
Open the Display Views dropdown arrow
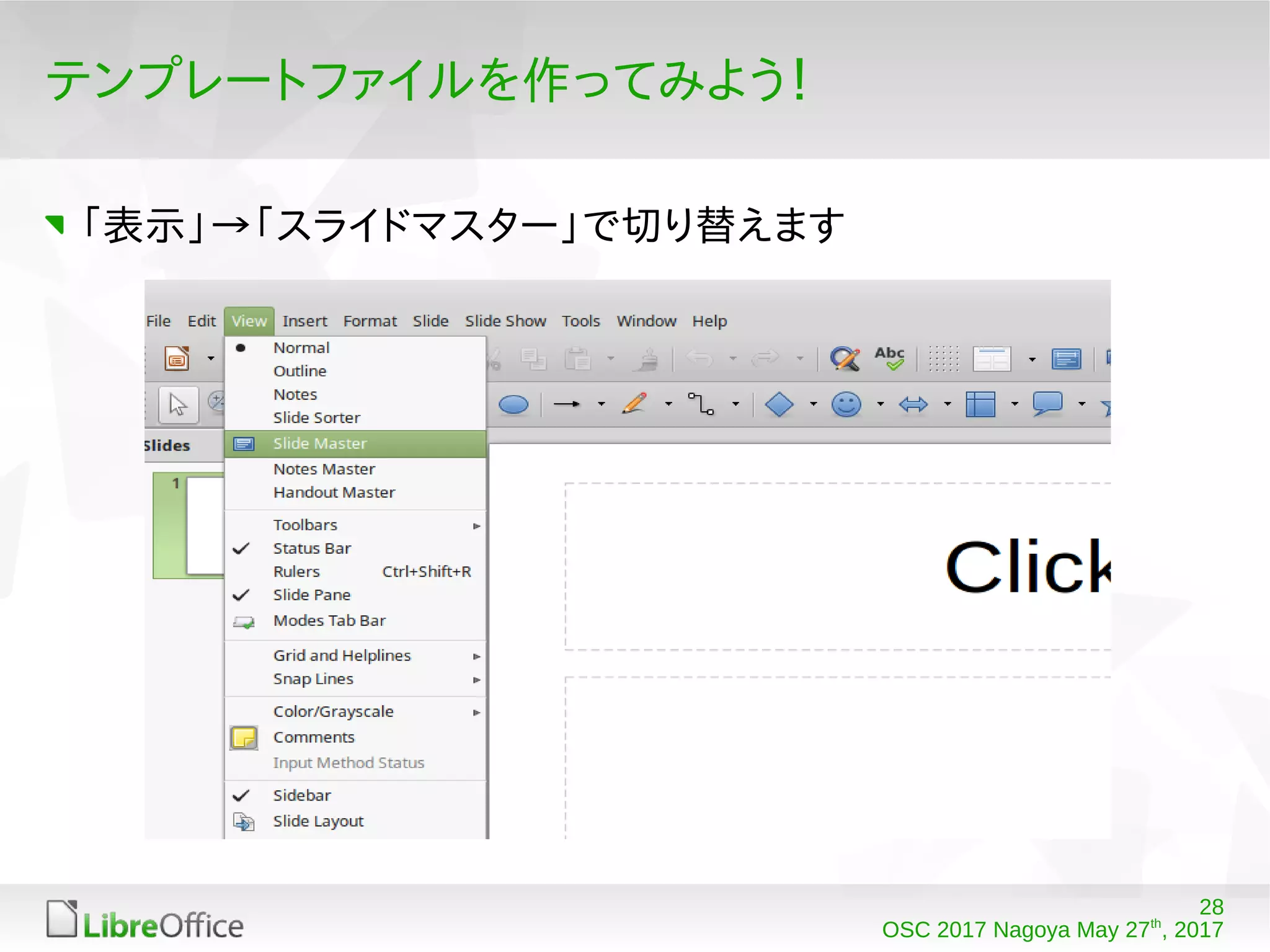[x=1032, y=359]
